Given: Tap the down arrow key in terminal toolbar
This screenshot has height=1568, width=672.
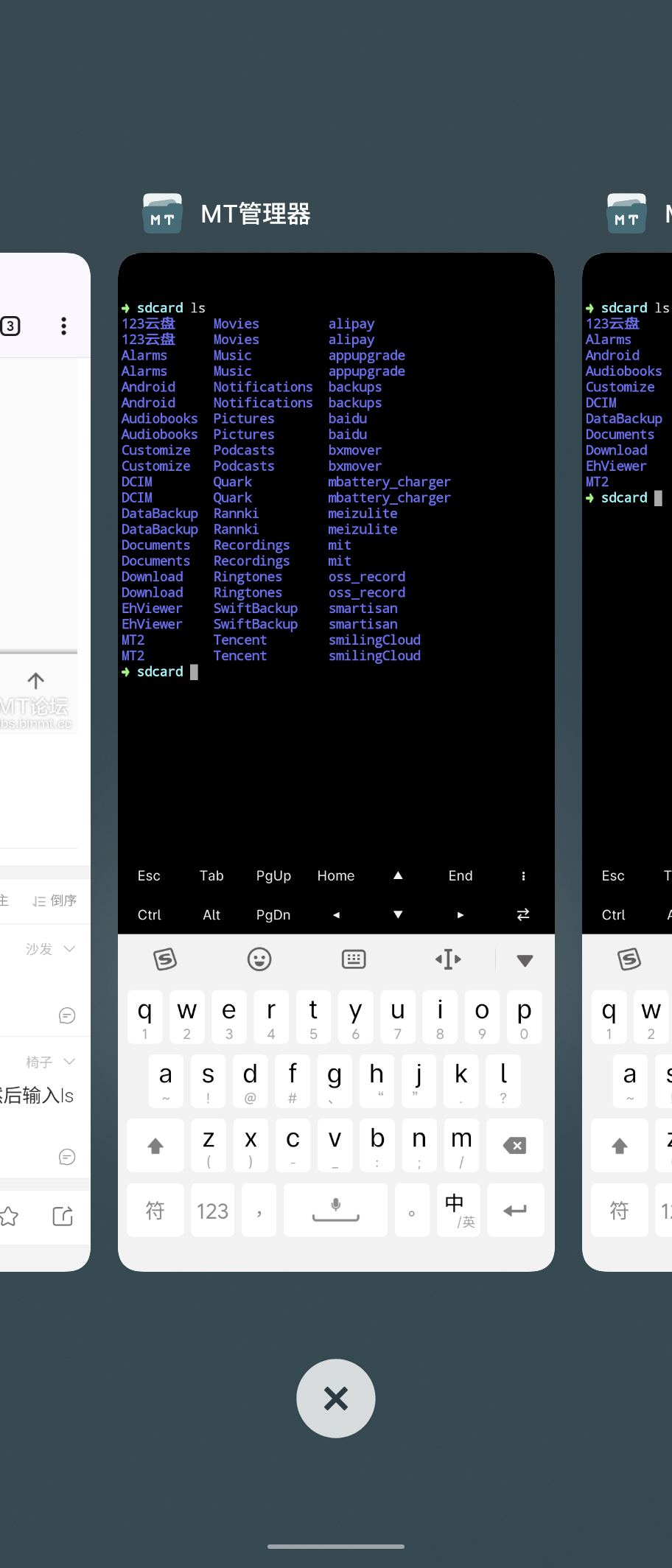Looking at the screenshot, I should (x=398, y=914).
